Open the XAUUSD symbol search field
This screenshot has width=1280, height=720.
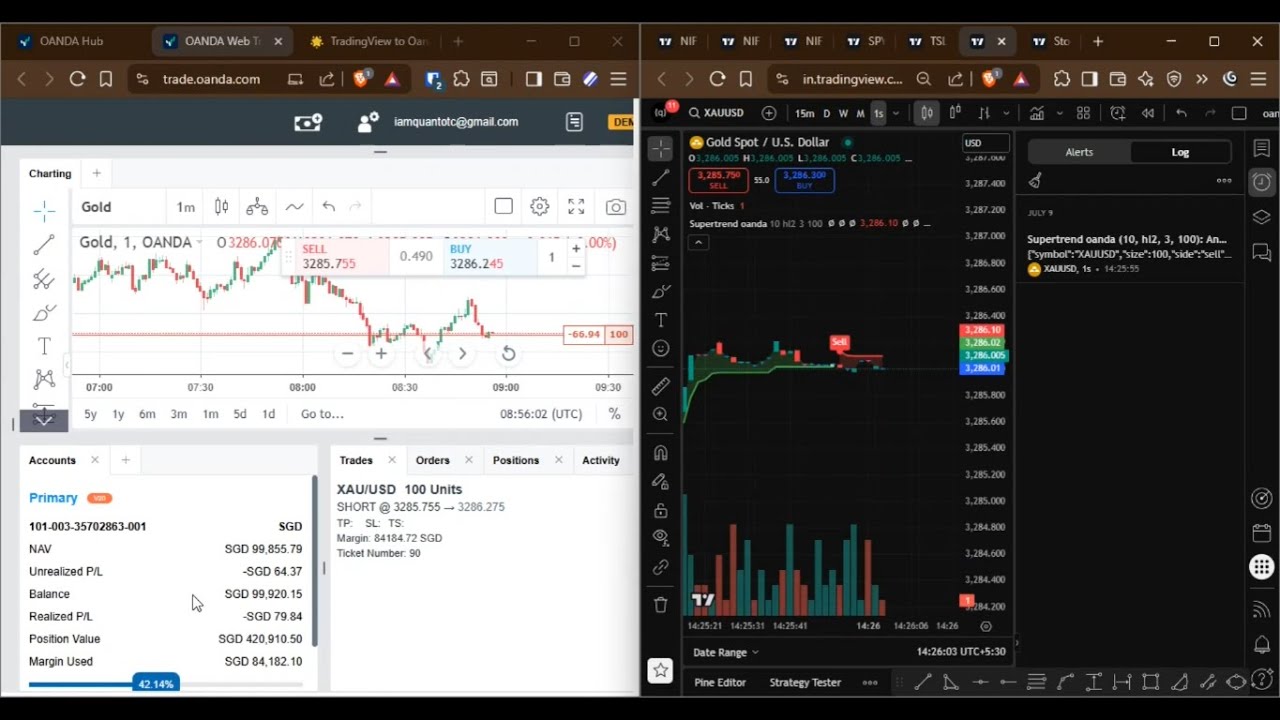click(x=716, y=113)
